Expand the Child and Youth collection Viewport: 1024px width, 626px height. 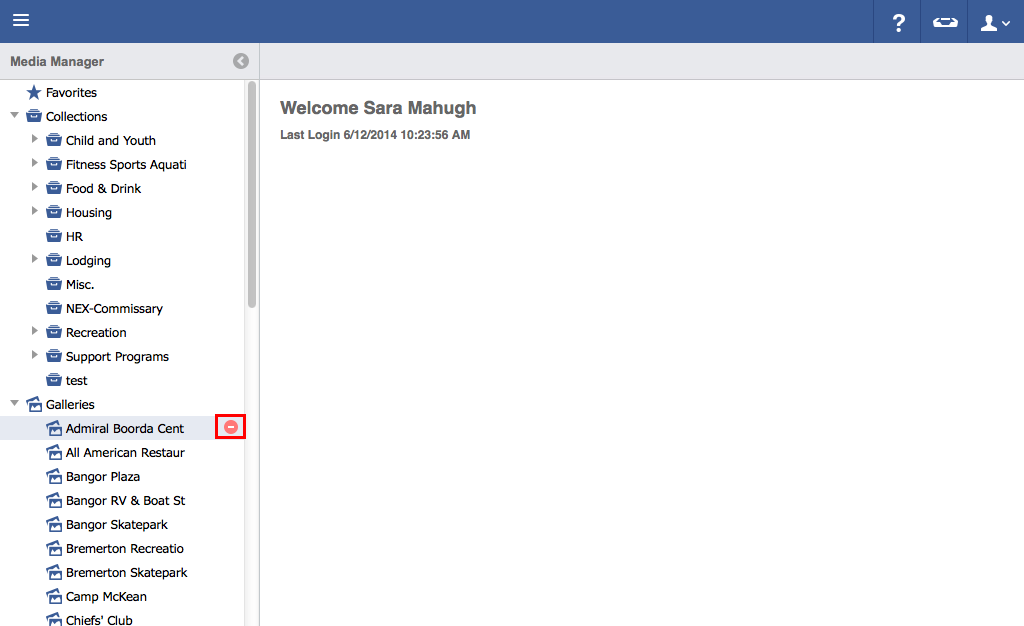pos(35,139)
